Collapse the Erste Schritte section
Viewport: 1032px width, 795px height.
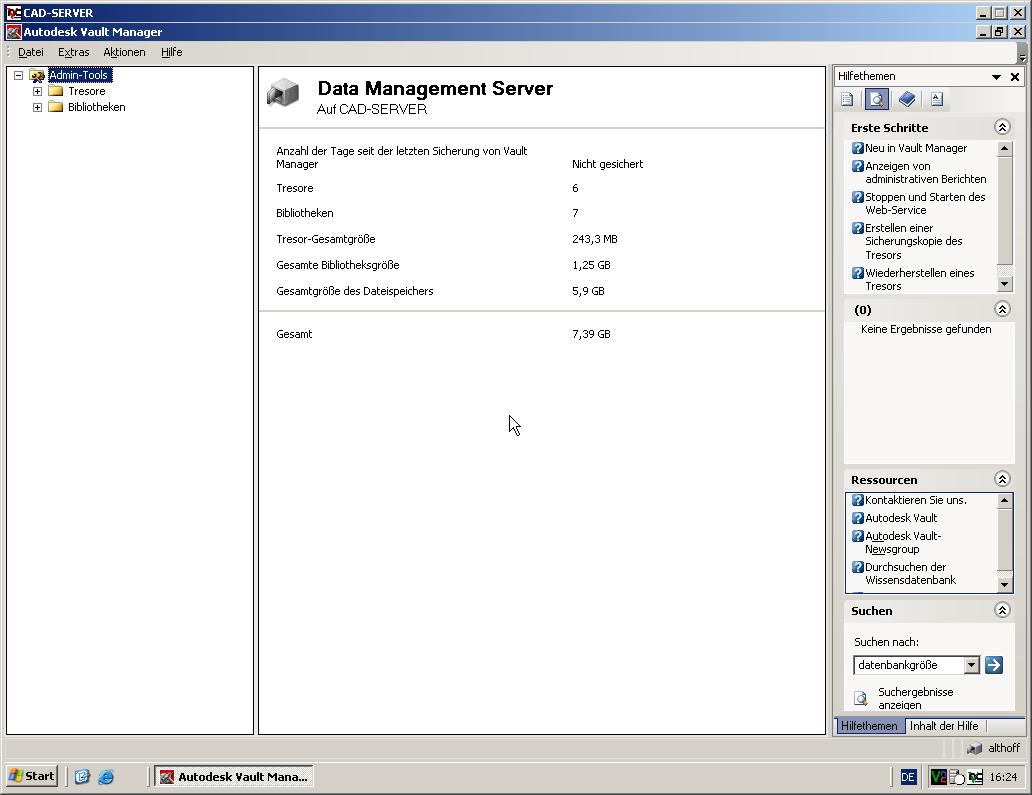tap(1002, 127)
